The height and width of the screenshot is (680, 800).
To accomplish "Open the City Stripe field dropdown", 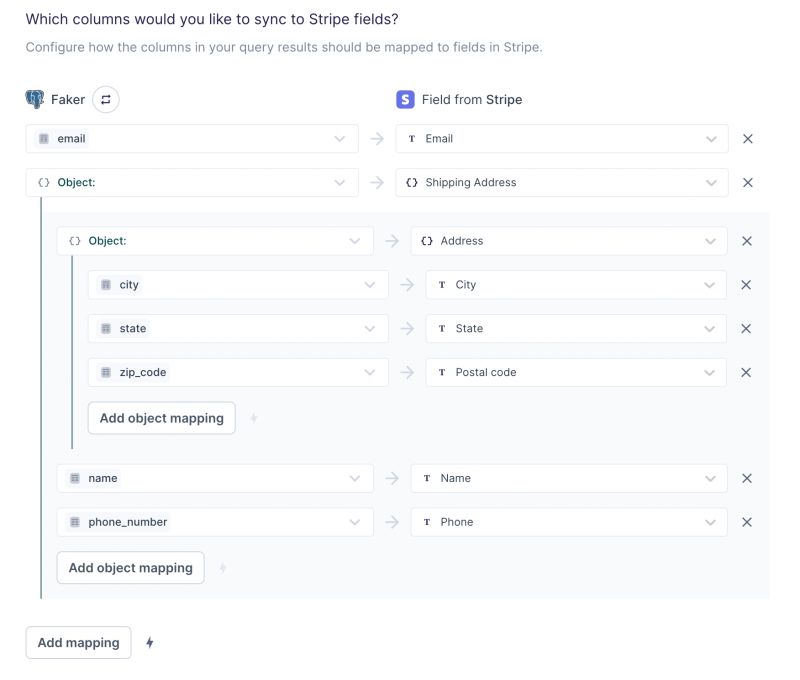I will [576, 285].
